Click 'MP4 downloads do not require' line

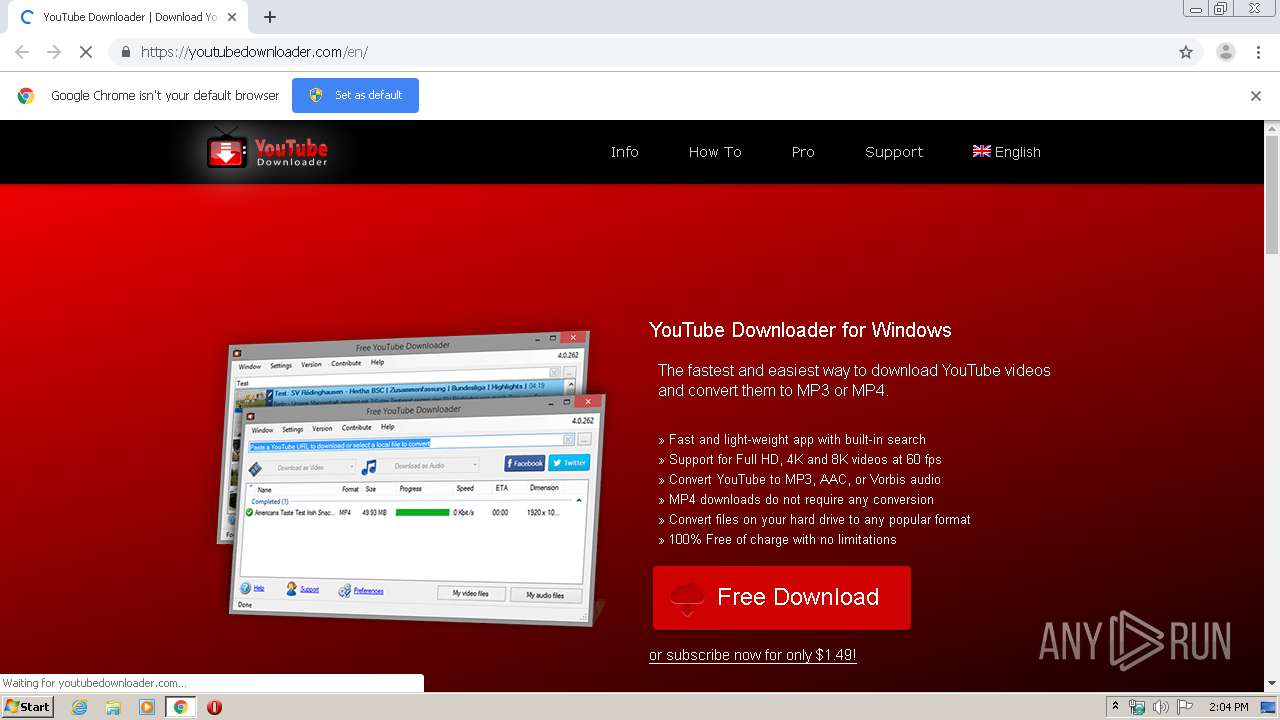(x=796, y=499)
